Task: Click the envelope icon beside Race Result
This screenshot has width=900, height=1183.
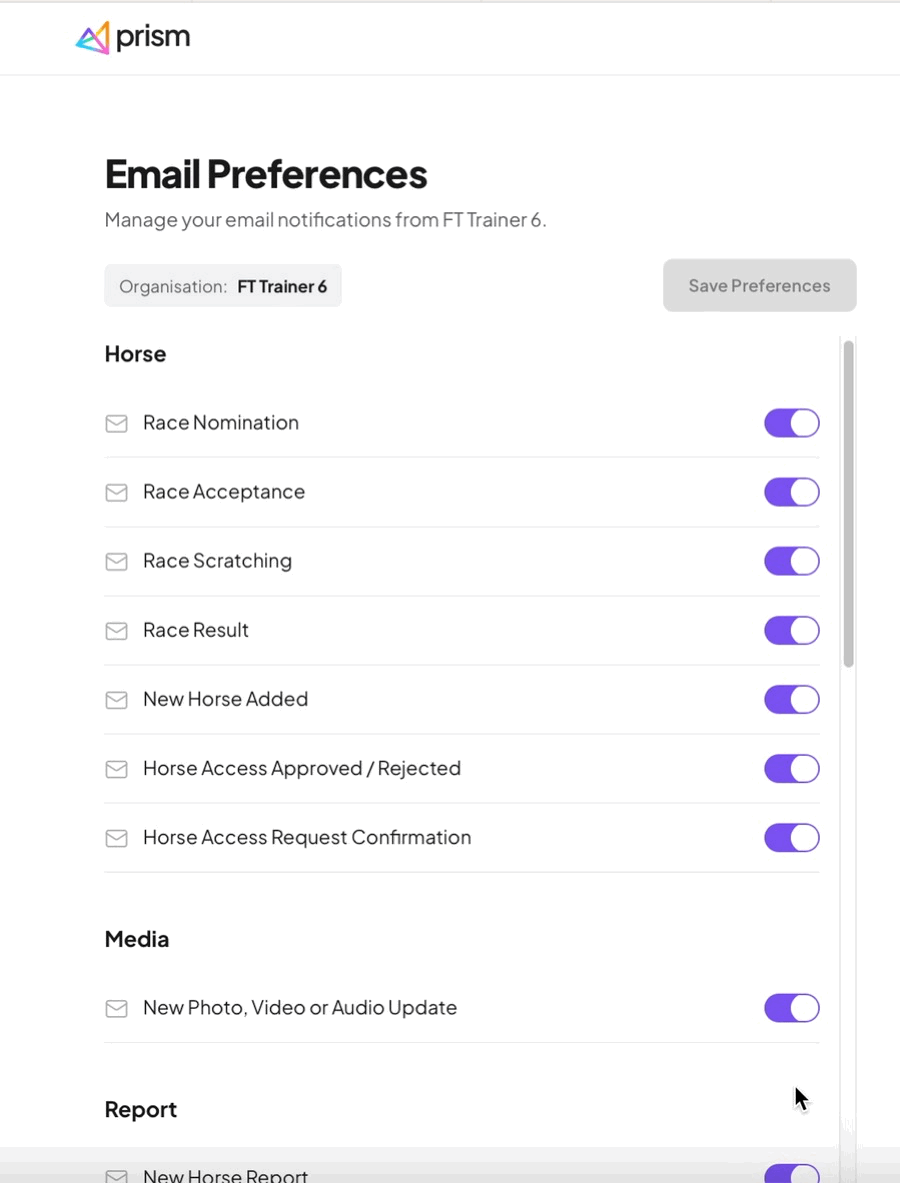Action: click(116, 631)
